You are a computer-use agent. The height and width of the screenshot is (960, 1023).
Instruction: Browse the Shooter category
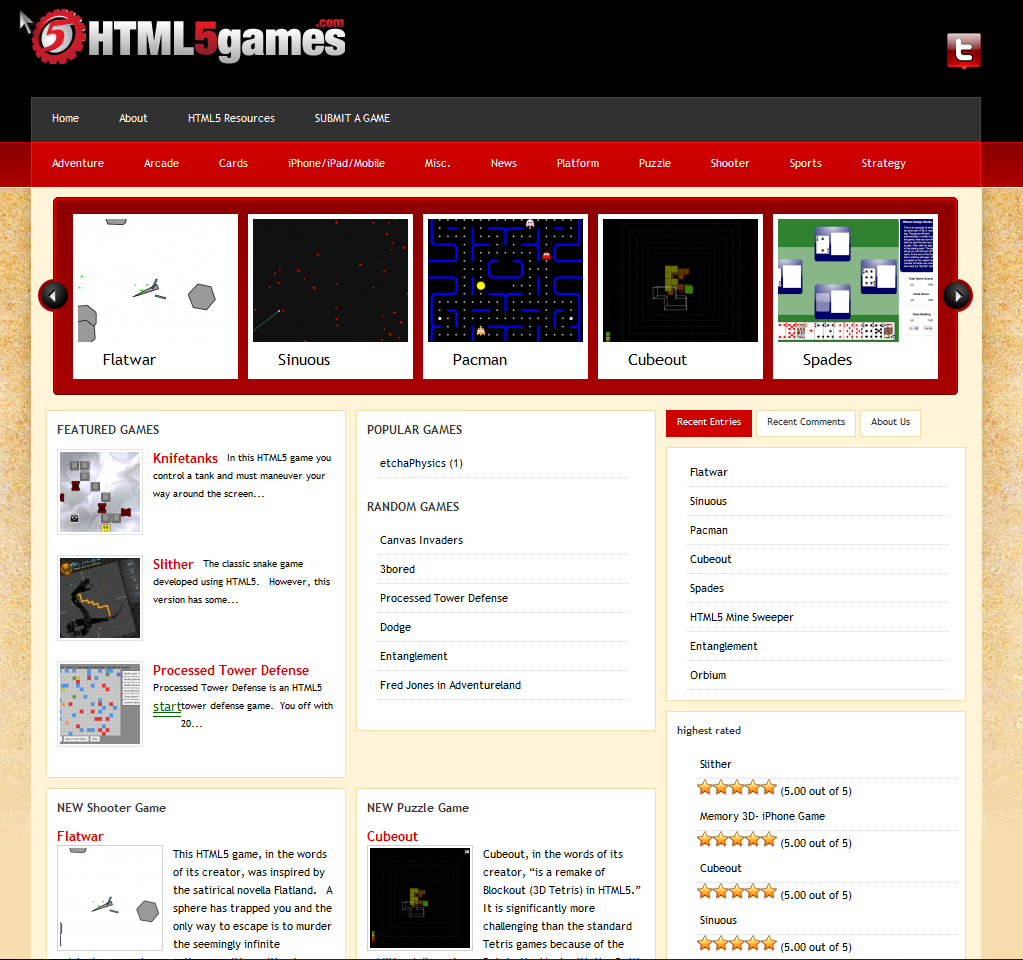click(x=729, y=163)
